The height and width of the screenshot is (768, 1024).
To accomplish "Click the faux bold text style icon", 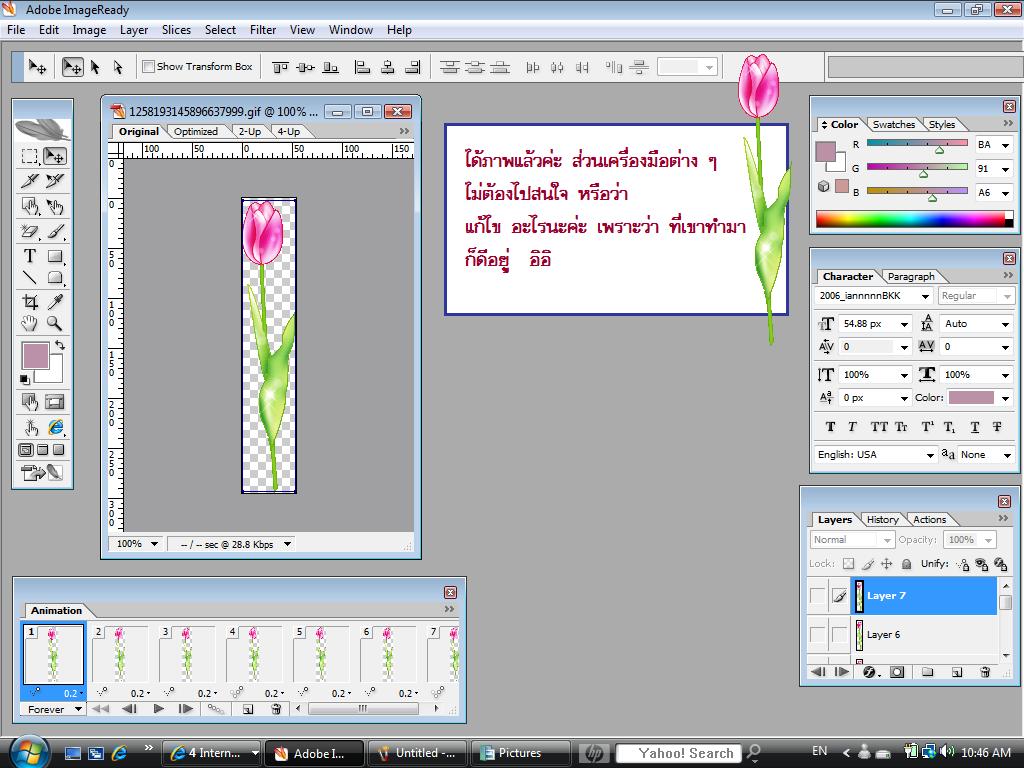I will pyautogui.click(x=830, y=427).
